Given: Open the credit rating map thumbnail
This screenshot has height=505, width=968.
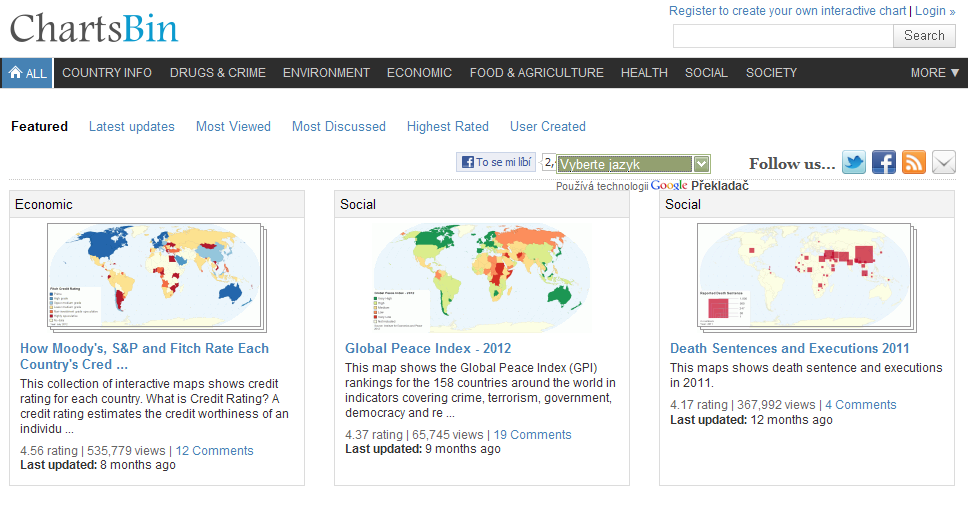Looking at the screenshot, I should pyautogui.click(x=157, y=277).
